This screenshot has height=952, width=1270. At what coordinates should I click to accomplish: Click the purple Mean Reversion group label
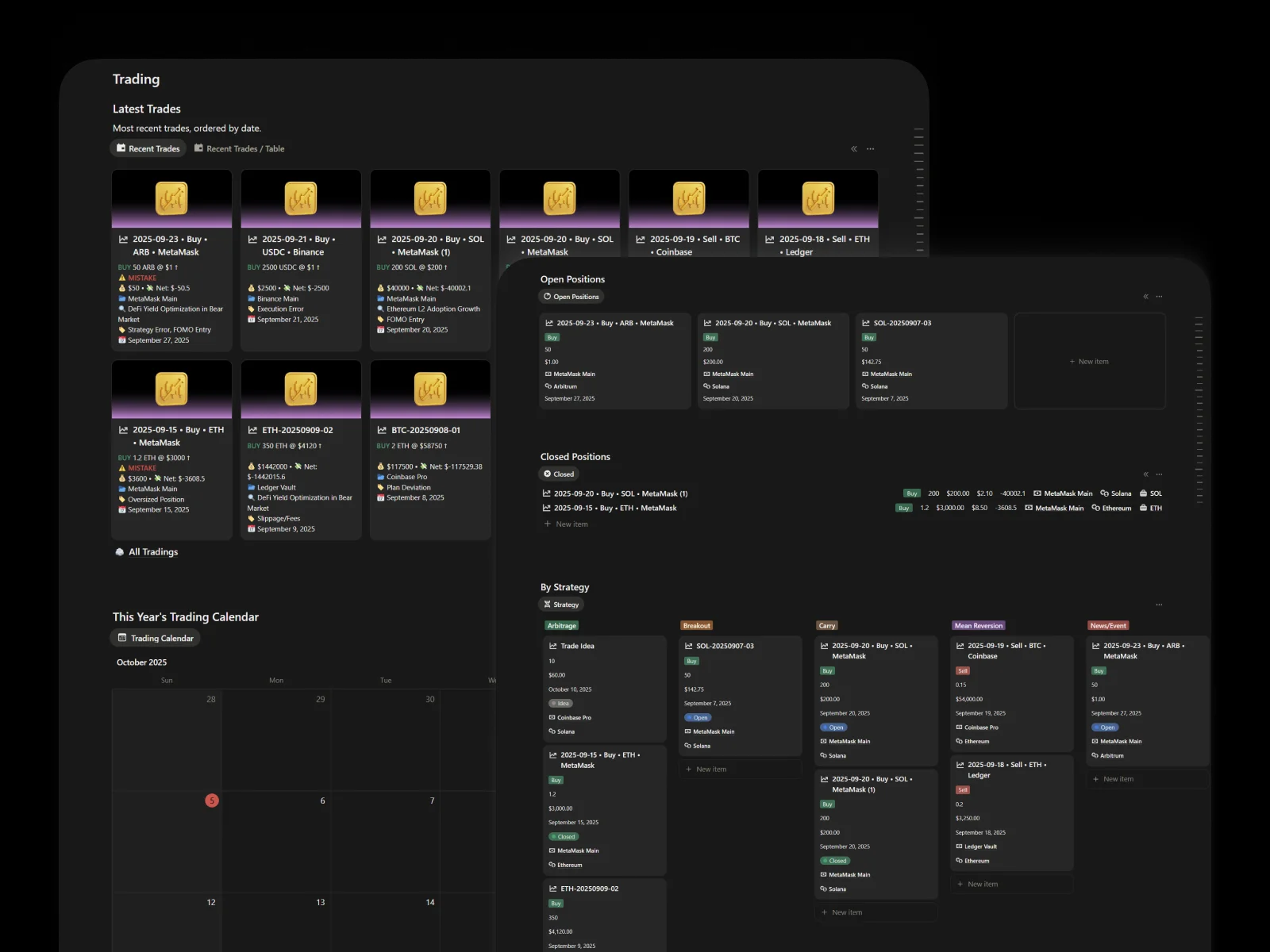tap(978, 626)
